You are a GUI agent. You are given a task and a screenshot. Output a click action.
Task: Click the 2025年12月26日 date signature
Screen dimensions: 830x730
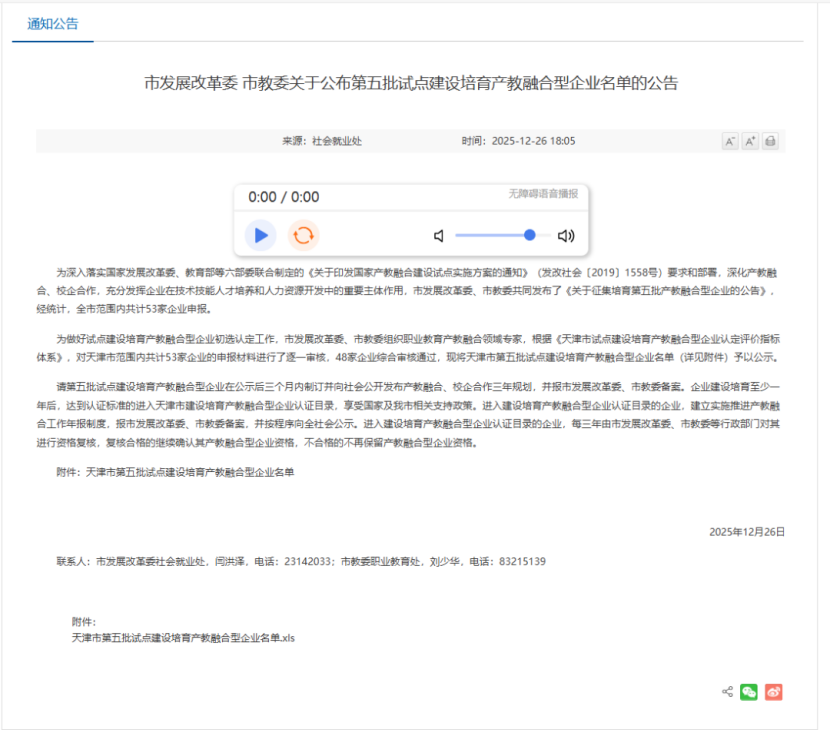point(747,531)
